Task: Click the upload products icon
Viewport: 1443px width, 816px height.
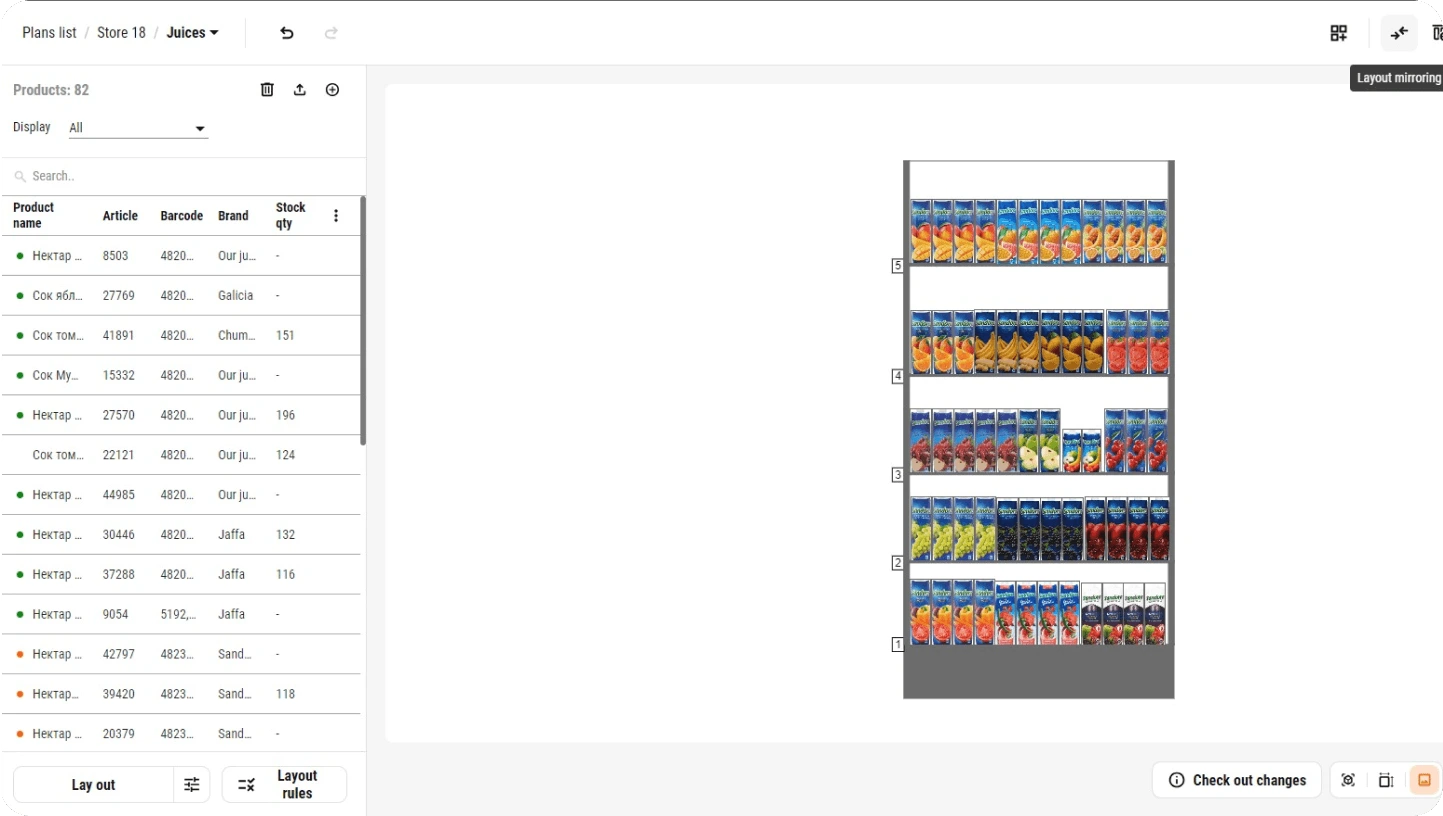Action: pyautogui.click(x=300, y=90)
